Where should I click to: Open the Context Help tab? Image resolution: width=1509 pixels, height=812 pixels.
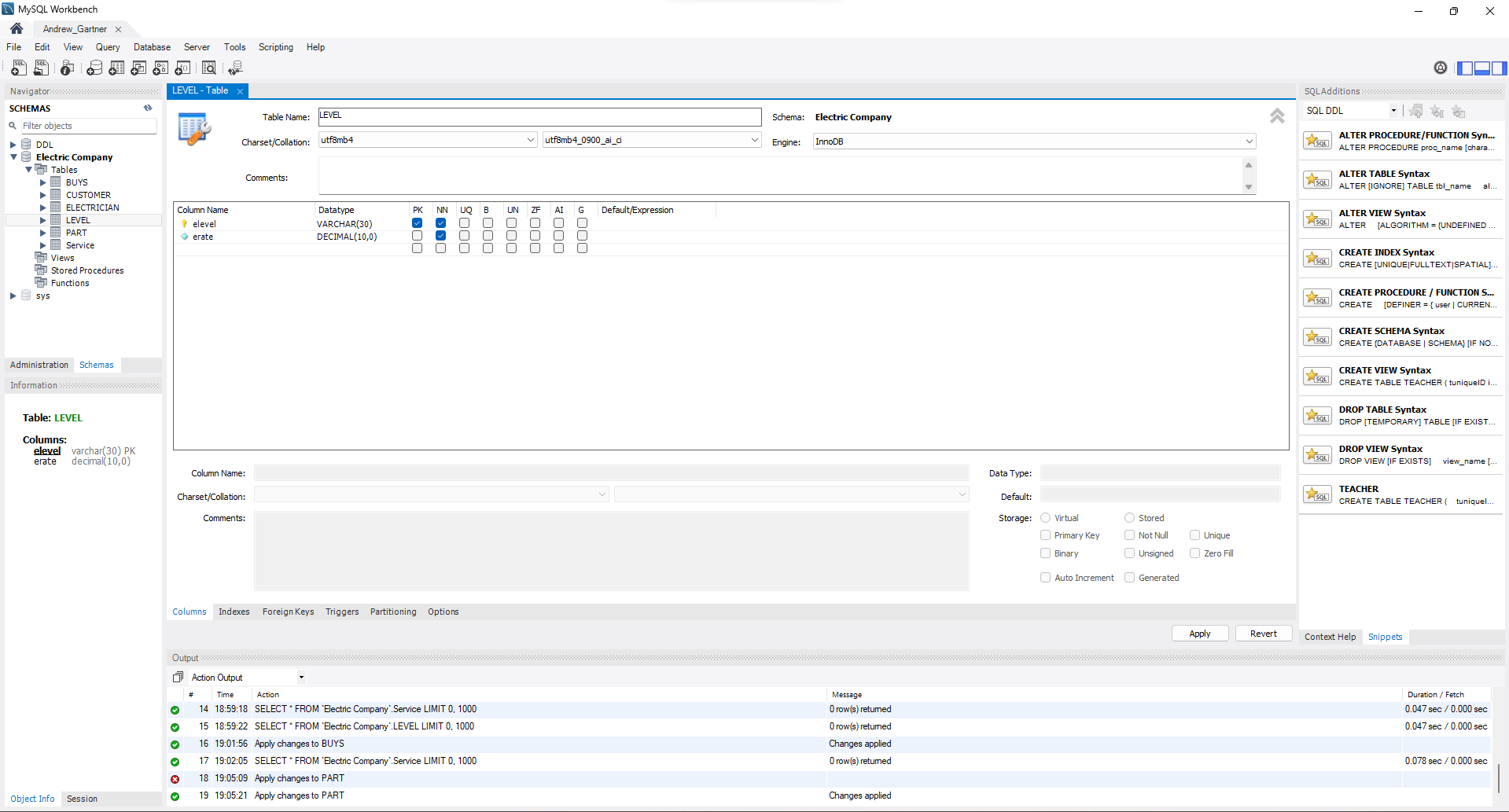tap(1330, 637)
